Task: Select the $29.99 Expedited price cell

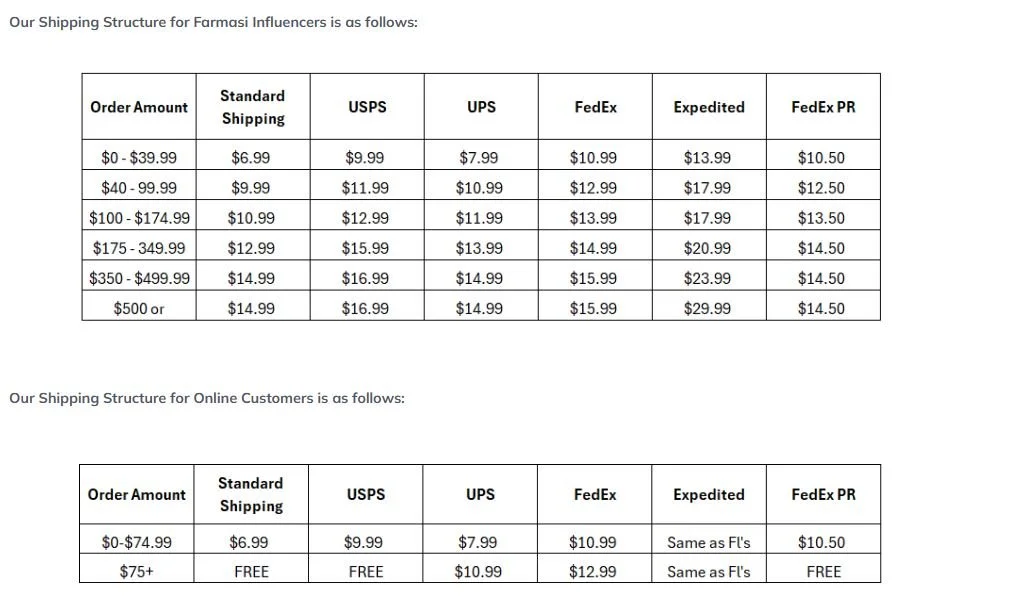Action: click(x=708, y=309)
